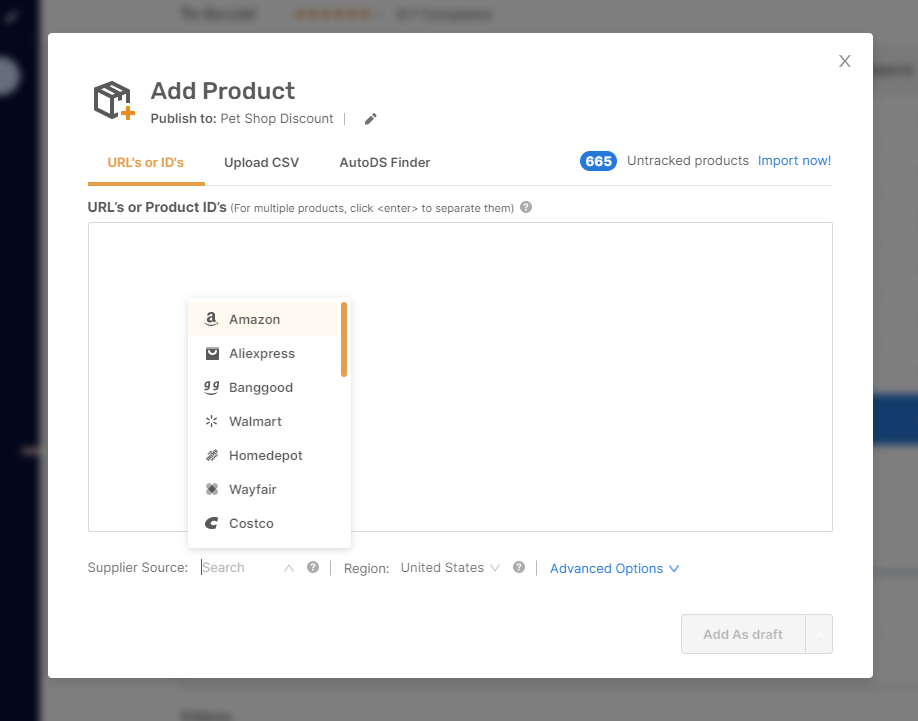Viewport: 918px width, 721px height.
Task: Open help icon next to Supplier Source
Action: pyautogui.click(x=313, y=567)
